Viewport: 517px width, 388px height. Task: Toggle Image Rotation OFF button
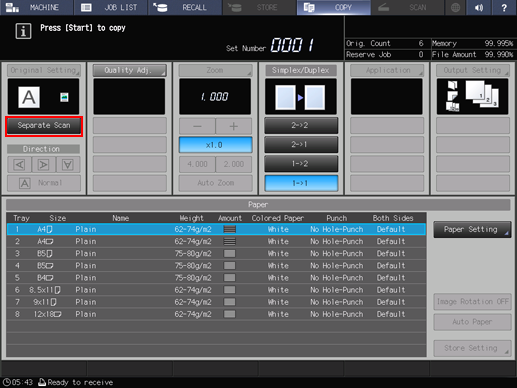coord(472,302)
